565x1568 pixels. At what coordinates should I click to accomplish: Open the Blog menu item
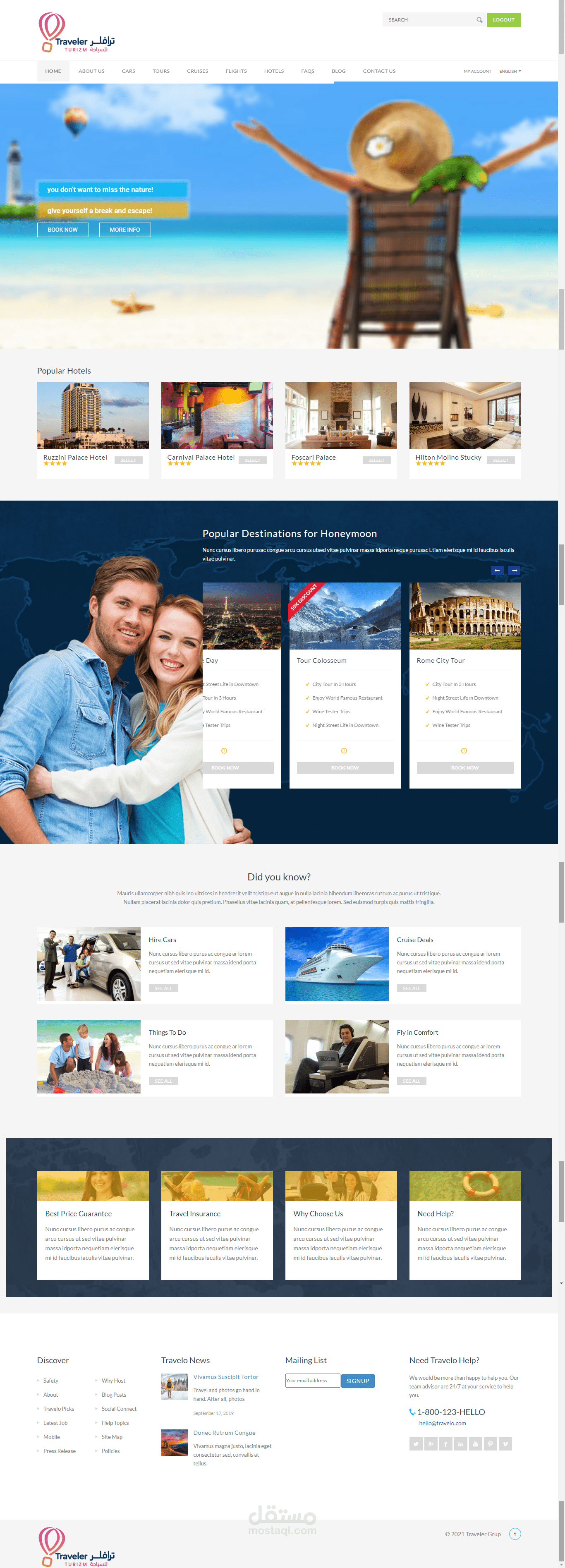point(338,71)
